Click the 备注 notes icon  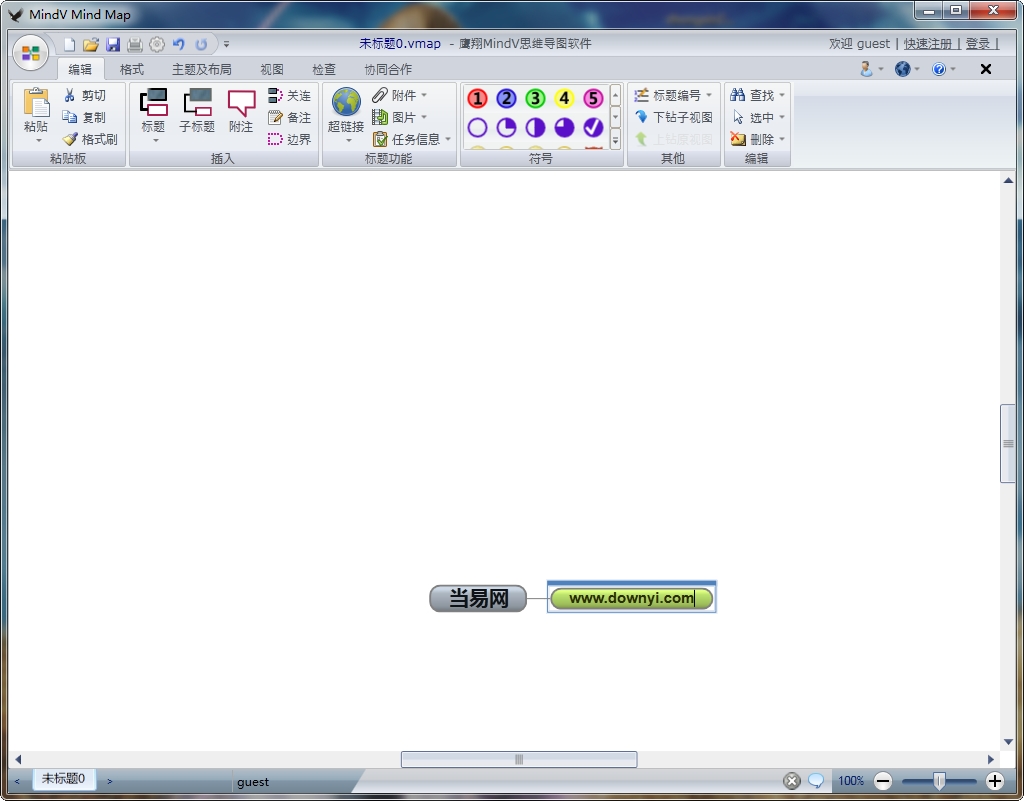pyautogui.click(x=290, y=117)
